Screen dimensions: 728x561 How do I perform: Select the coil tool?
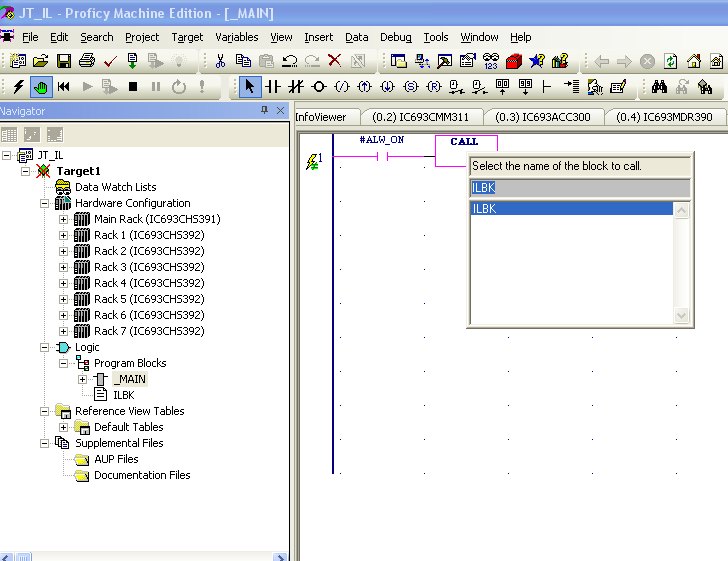pos(318,87)
